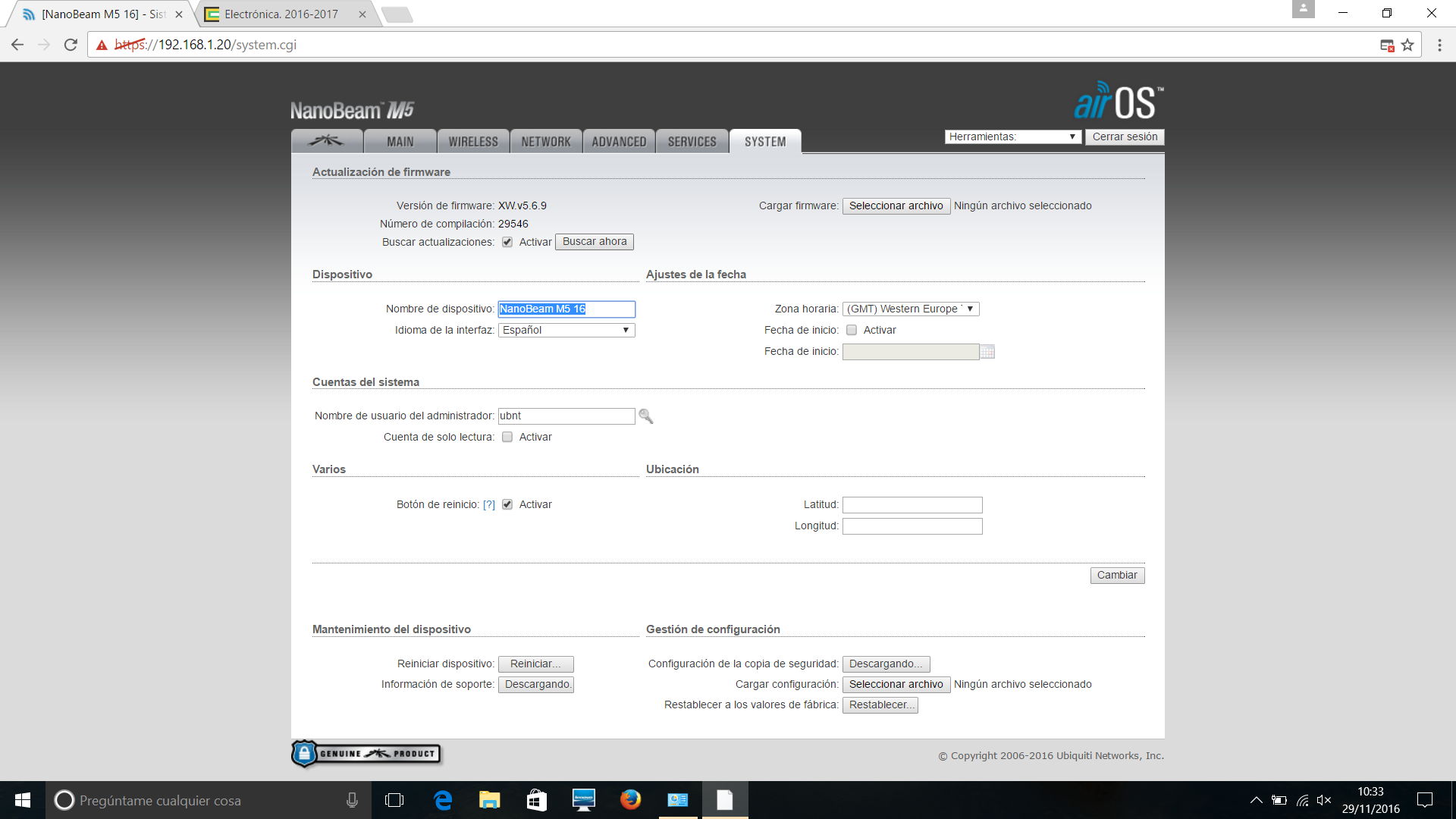1456x819 pixels.
Task: Switch to the MAIN tab
Action: (400, 142)
